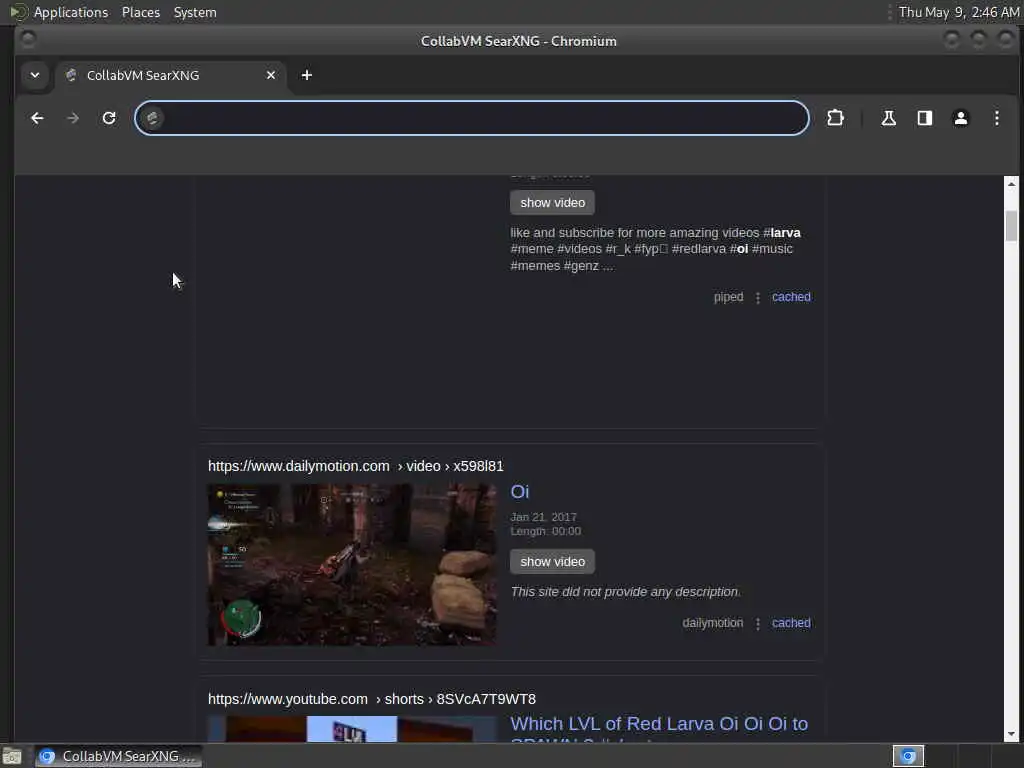Open the cached link of piped result

point(791,297)
